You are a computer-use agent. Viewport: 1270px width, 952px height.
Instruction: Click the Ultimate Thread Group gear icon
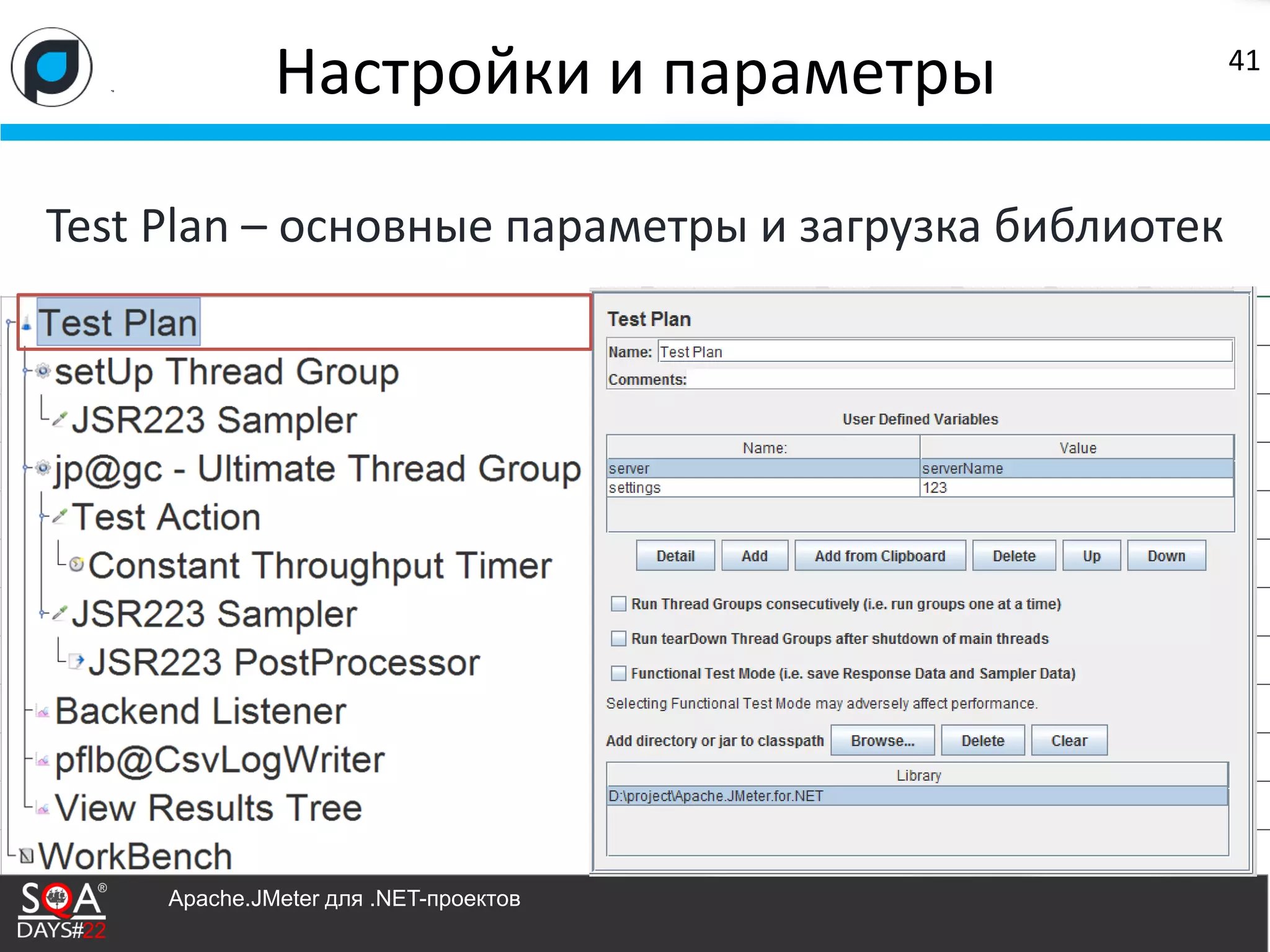pyautogui.click(x=43, y=467)
